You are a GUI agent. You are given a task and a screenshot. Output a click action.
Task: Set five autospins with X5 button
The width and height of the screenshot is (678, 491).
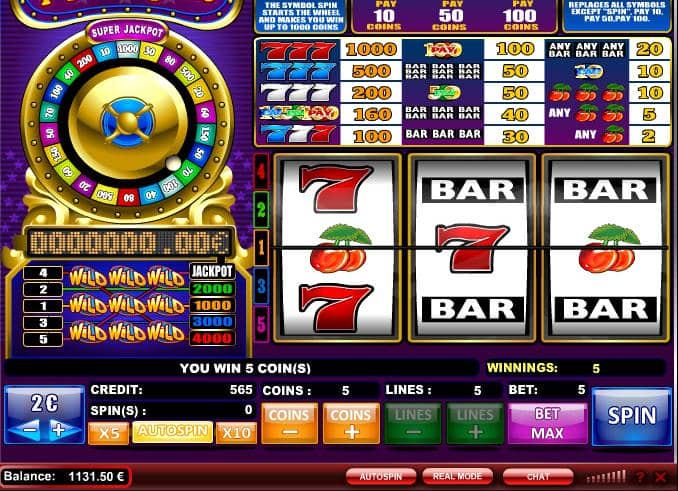[109, 433]
